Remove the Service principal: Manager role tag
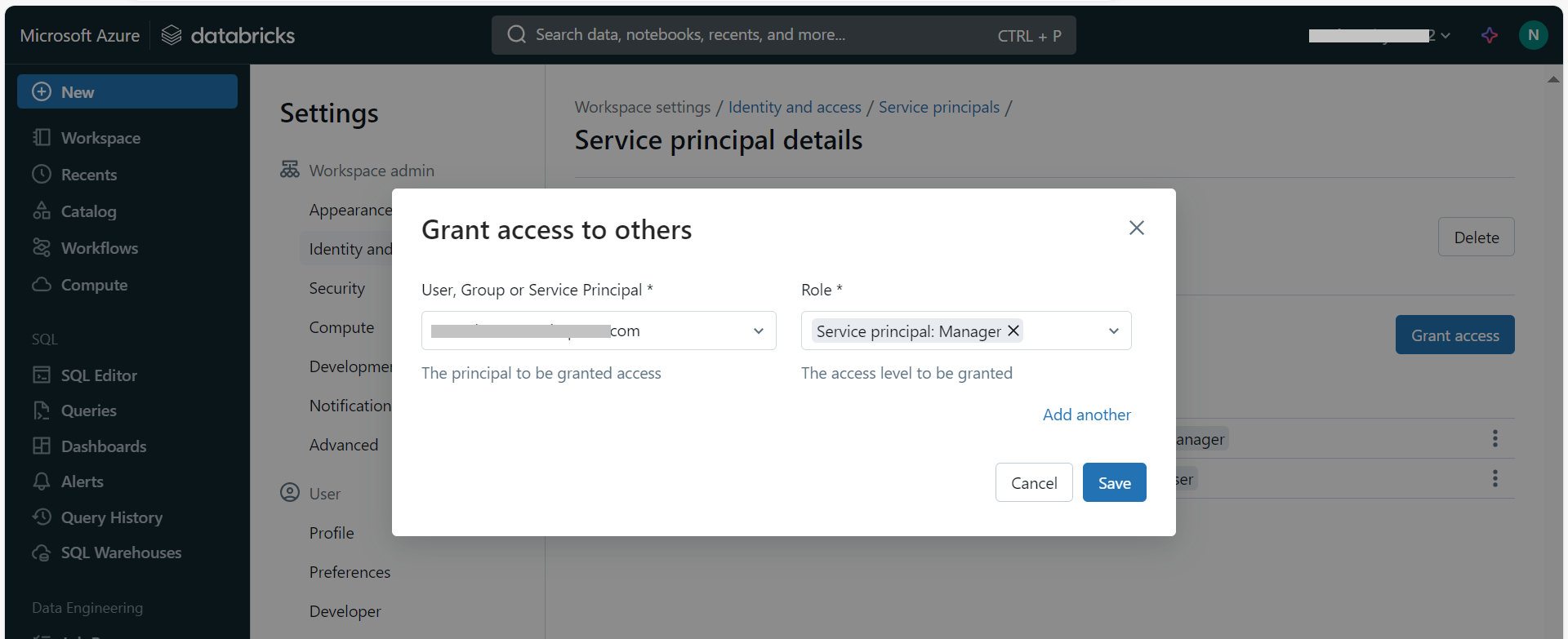 [1013, 331]
